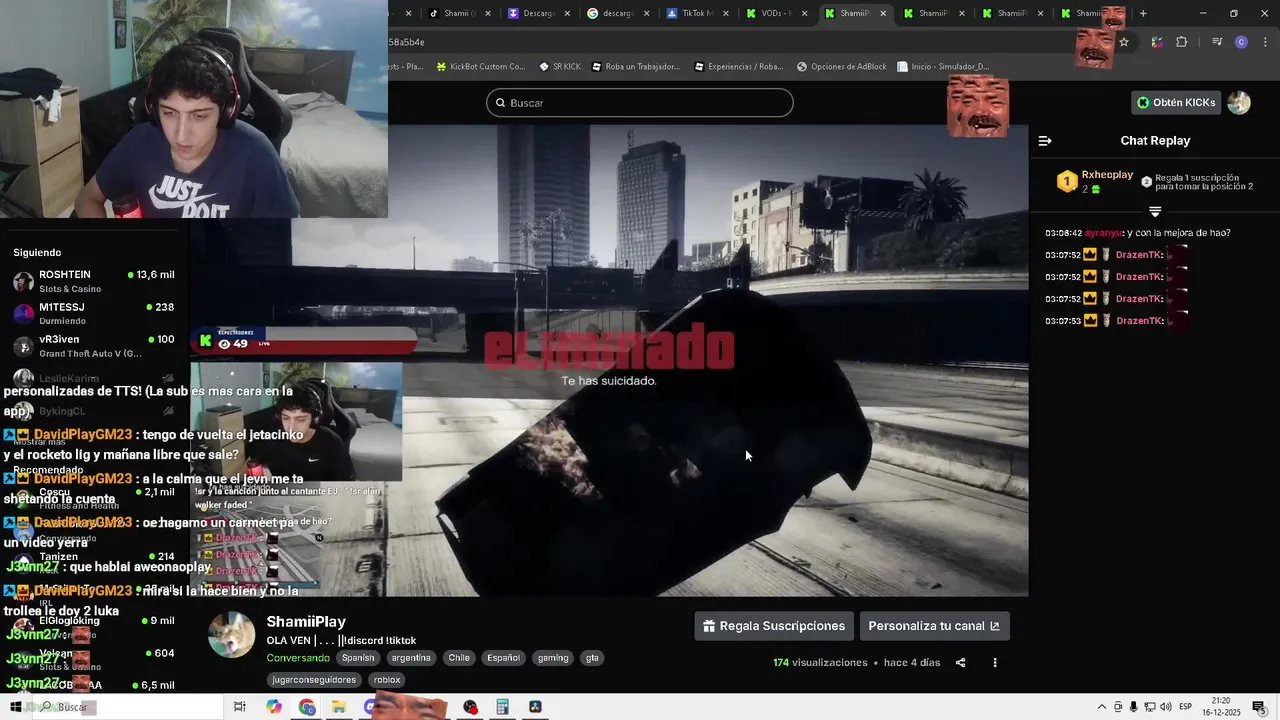The width and height of the screenshot is (1280, 720).
Task: Collapse the Chat Replay panel icon
Action: (x=1045, y=141)
